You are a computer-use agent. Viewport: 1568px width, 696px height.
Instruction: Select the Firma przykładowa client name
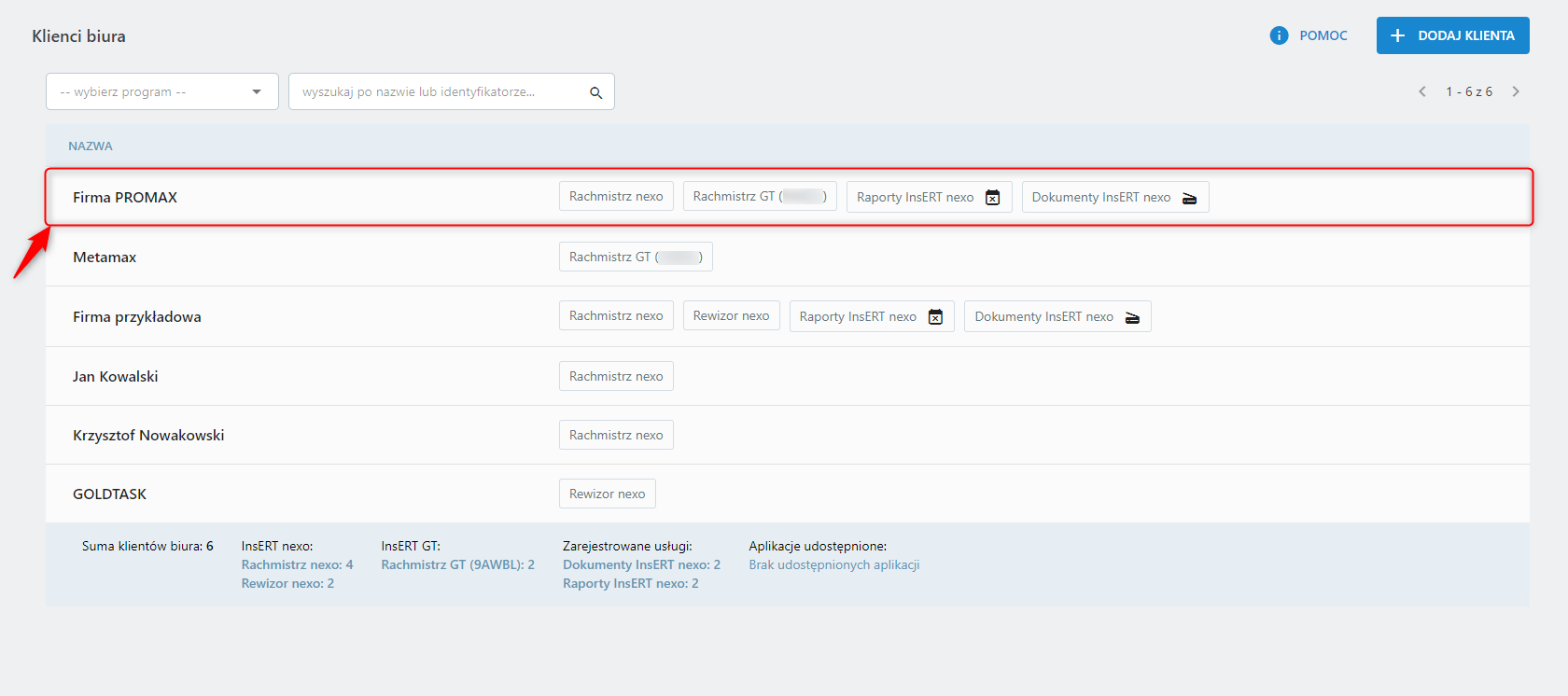click(x=137, y=316)
